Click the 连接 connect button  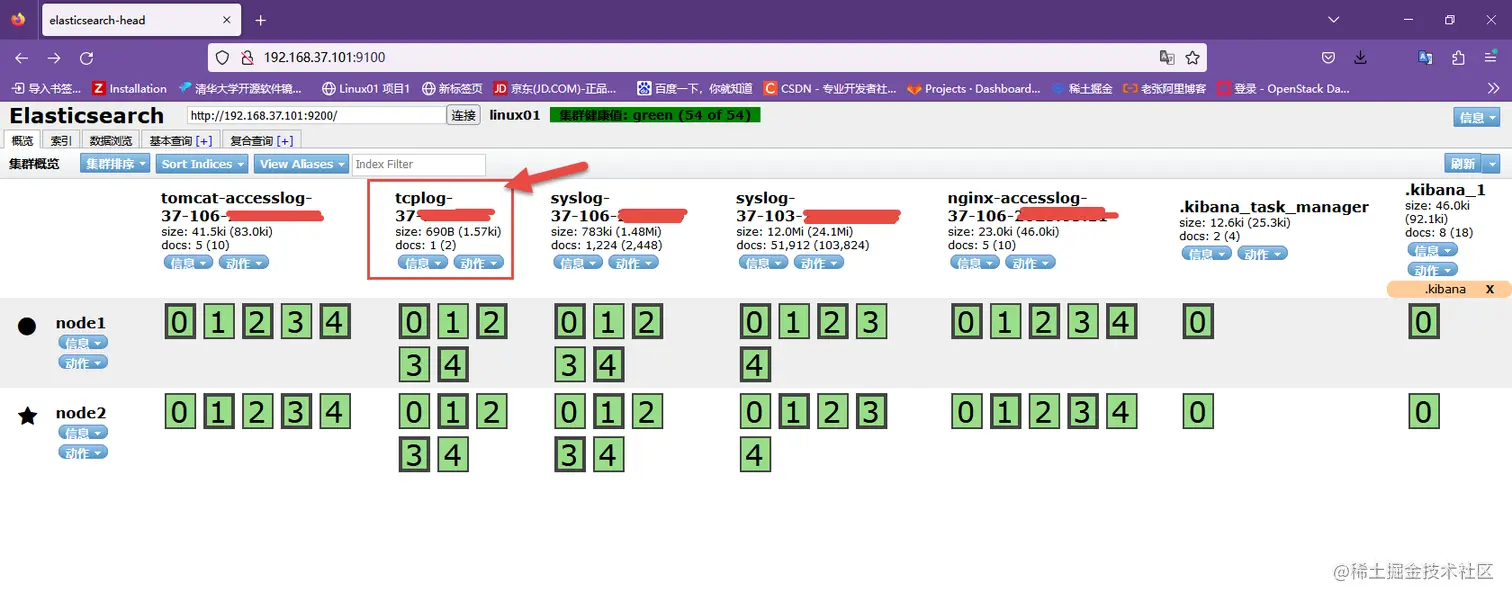coord(463,116)
